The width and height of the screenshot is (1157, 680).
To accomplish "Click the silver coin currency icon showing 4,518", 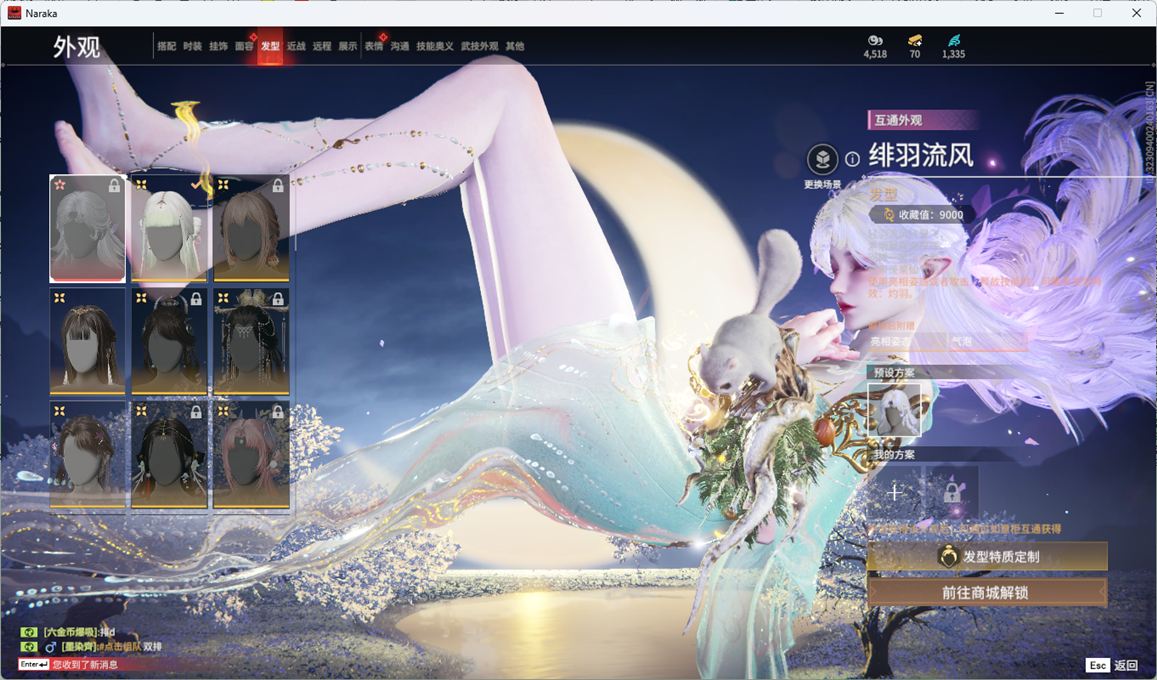I will 875,40.
